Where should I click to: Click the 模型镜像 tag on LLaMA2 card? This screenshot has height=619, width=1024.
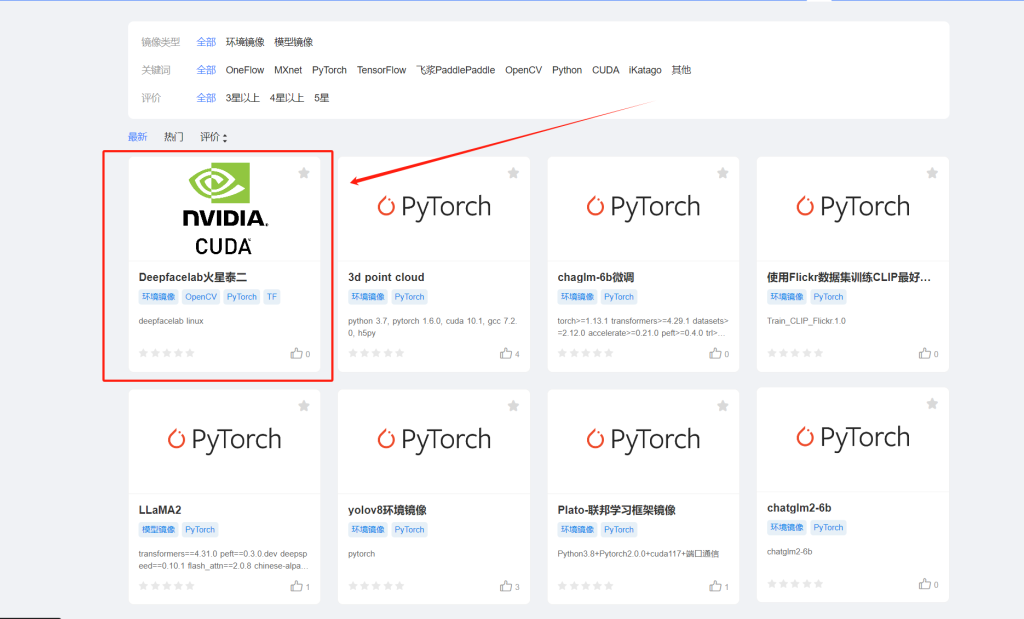click(159, 530)
